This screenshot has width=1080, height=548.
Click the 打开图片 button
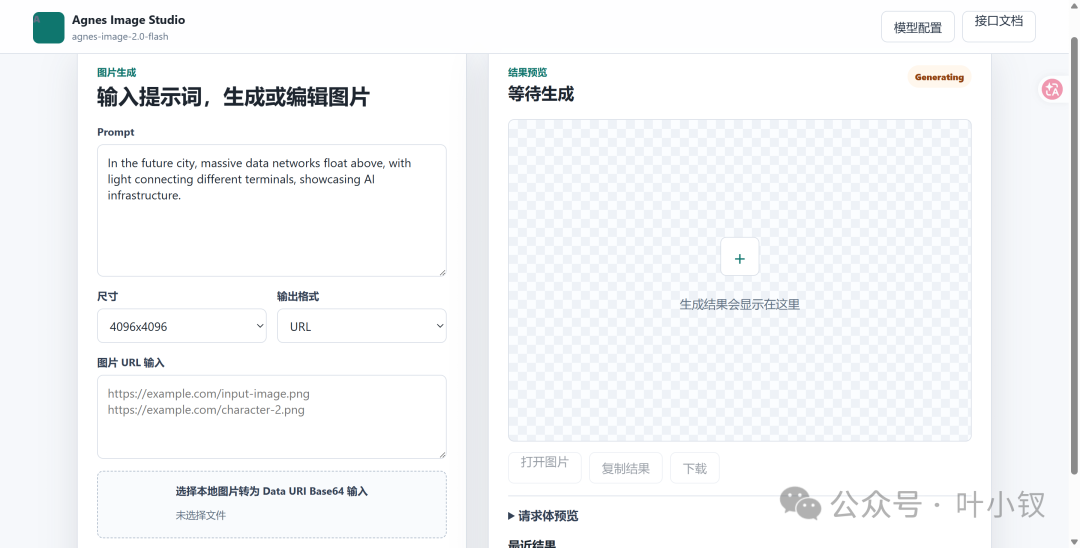click(545, 467)
